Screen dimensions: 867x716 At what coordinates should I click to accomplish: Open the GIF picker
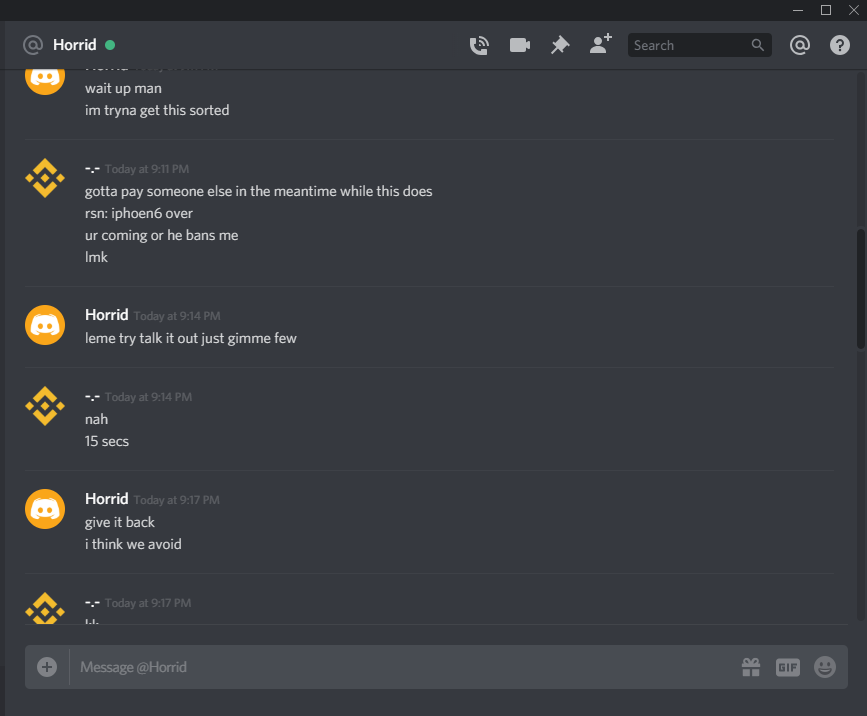coord(788,667)
